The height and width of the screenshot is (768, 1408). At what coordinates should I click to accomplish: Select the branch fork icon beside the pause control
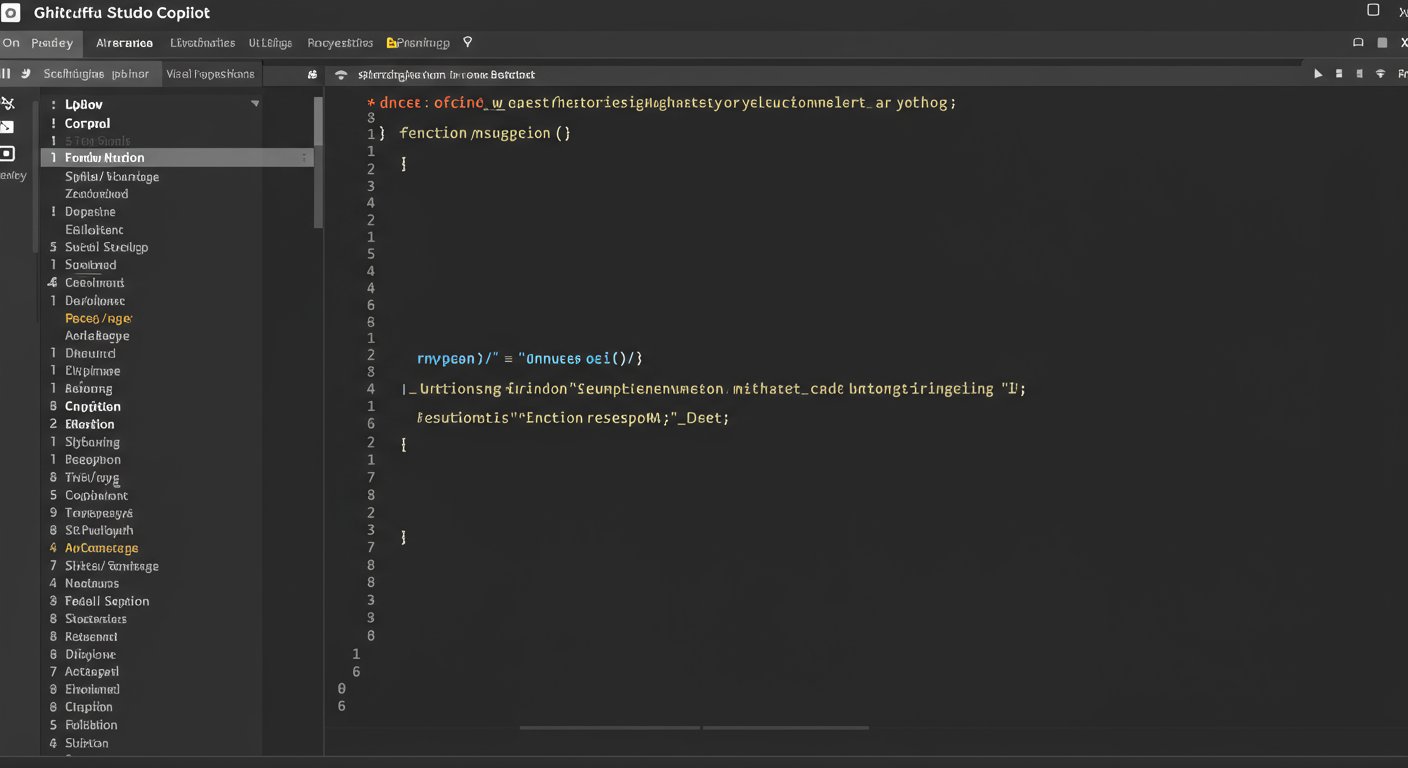click(x=24, y=73)
